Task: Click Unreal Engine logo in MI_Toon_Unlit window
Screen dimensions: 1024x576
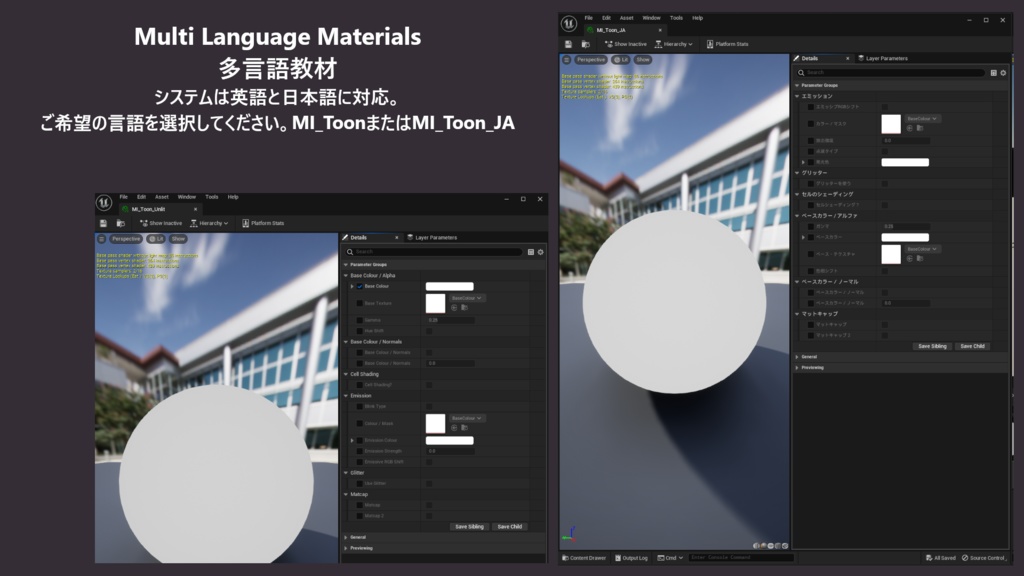Action: 104,203
